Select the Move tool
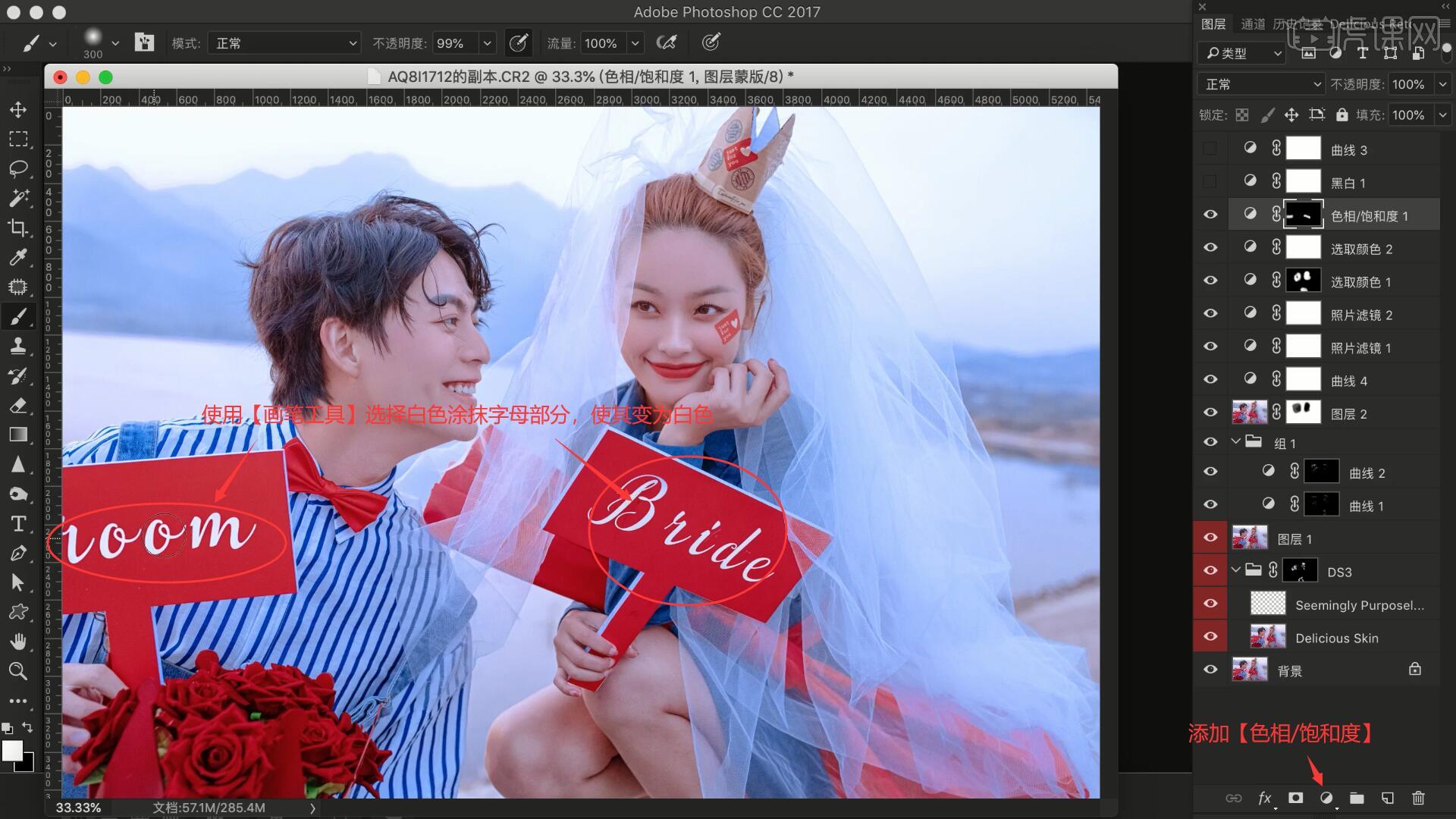 point(18,110)
